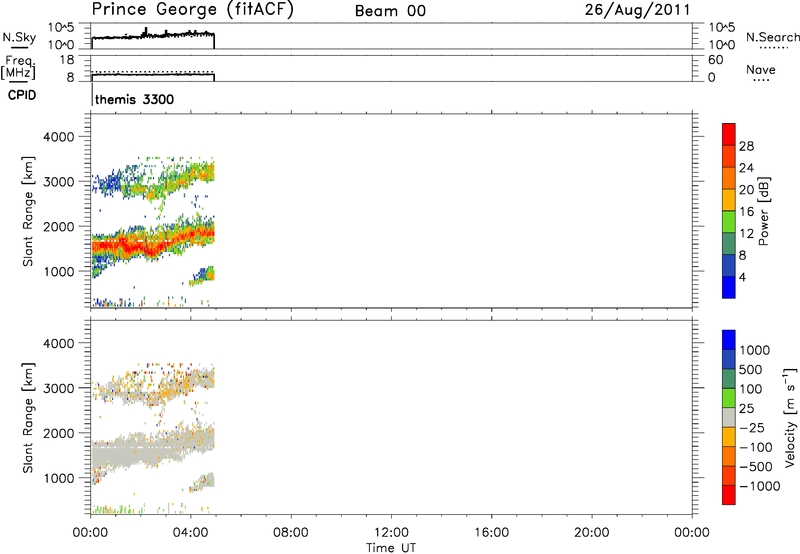
Task: Click the gray -25 to 25 segment on the Velocity color bar
Action: (729, 418)
